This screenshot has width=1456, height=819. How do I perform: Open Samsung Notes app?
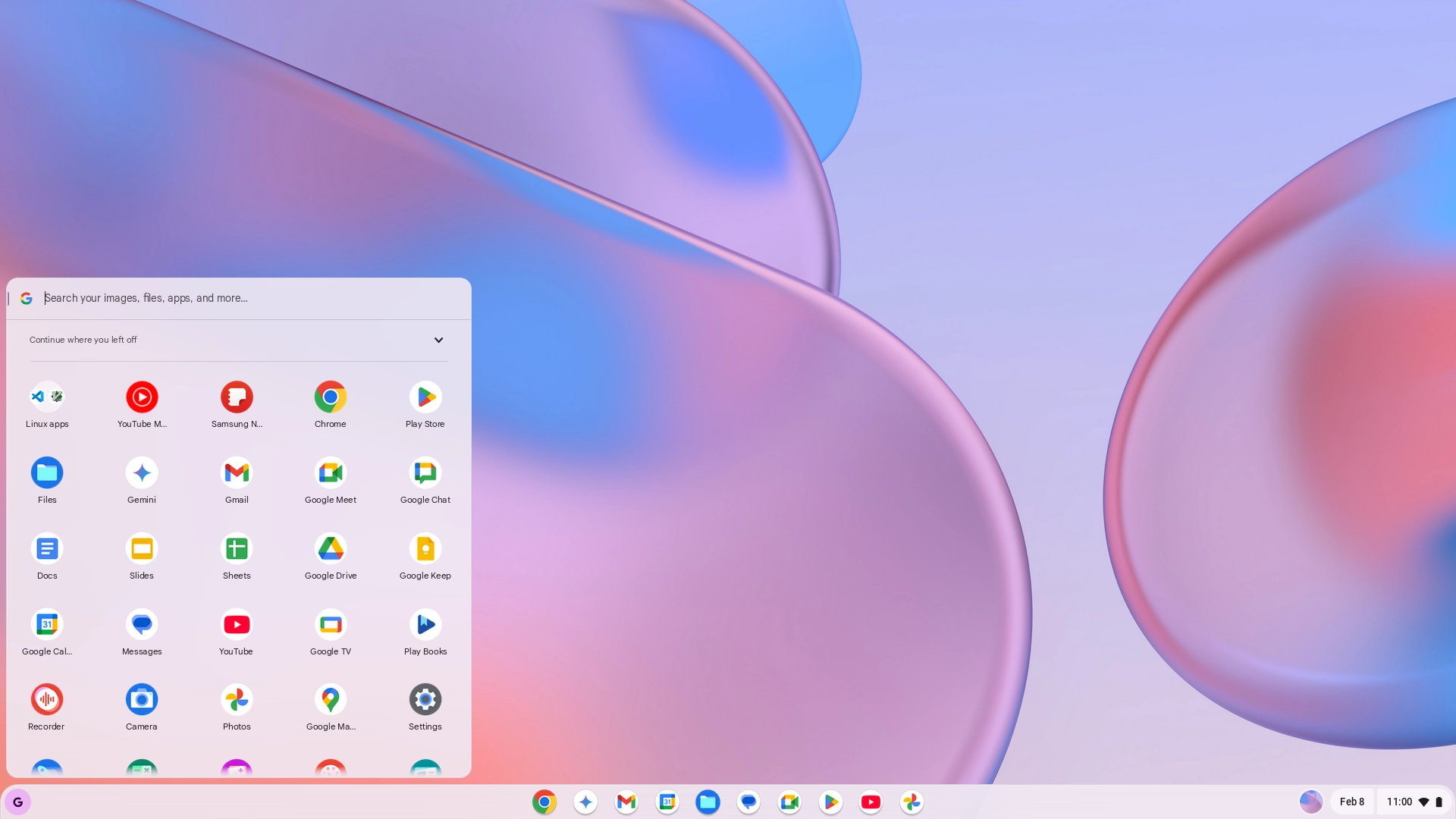point(237,397)
